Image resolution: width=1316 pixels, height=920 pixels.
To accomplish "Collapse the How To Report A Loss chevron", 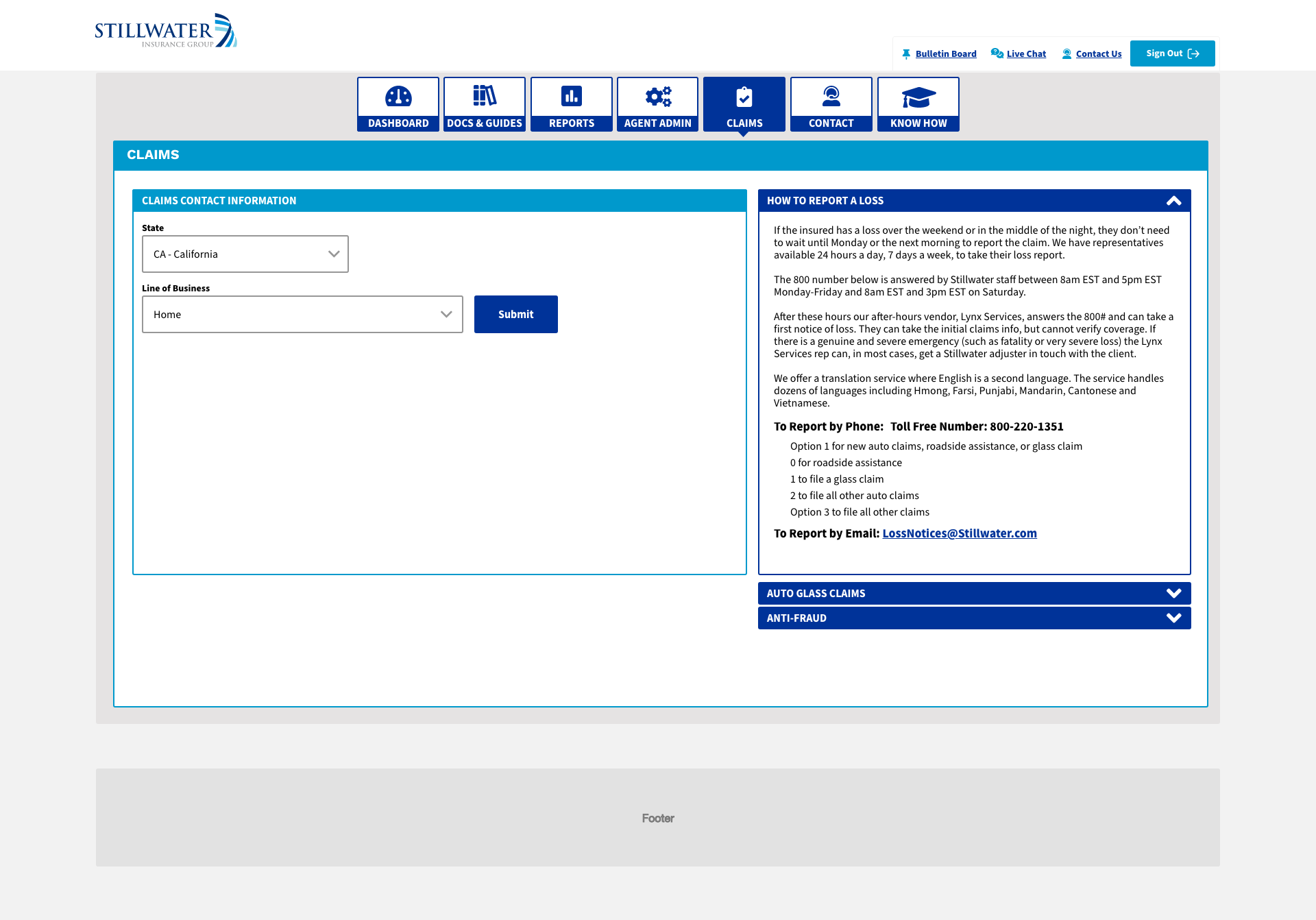I will (1174, 201).
